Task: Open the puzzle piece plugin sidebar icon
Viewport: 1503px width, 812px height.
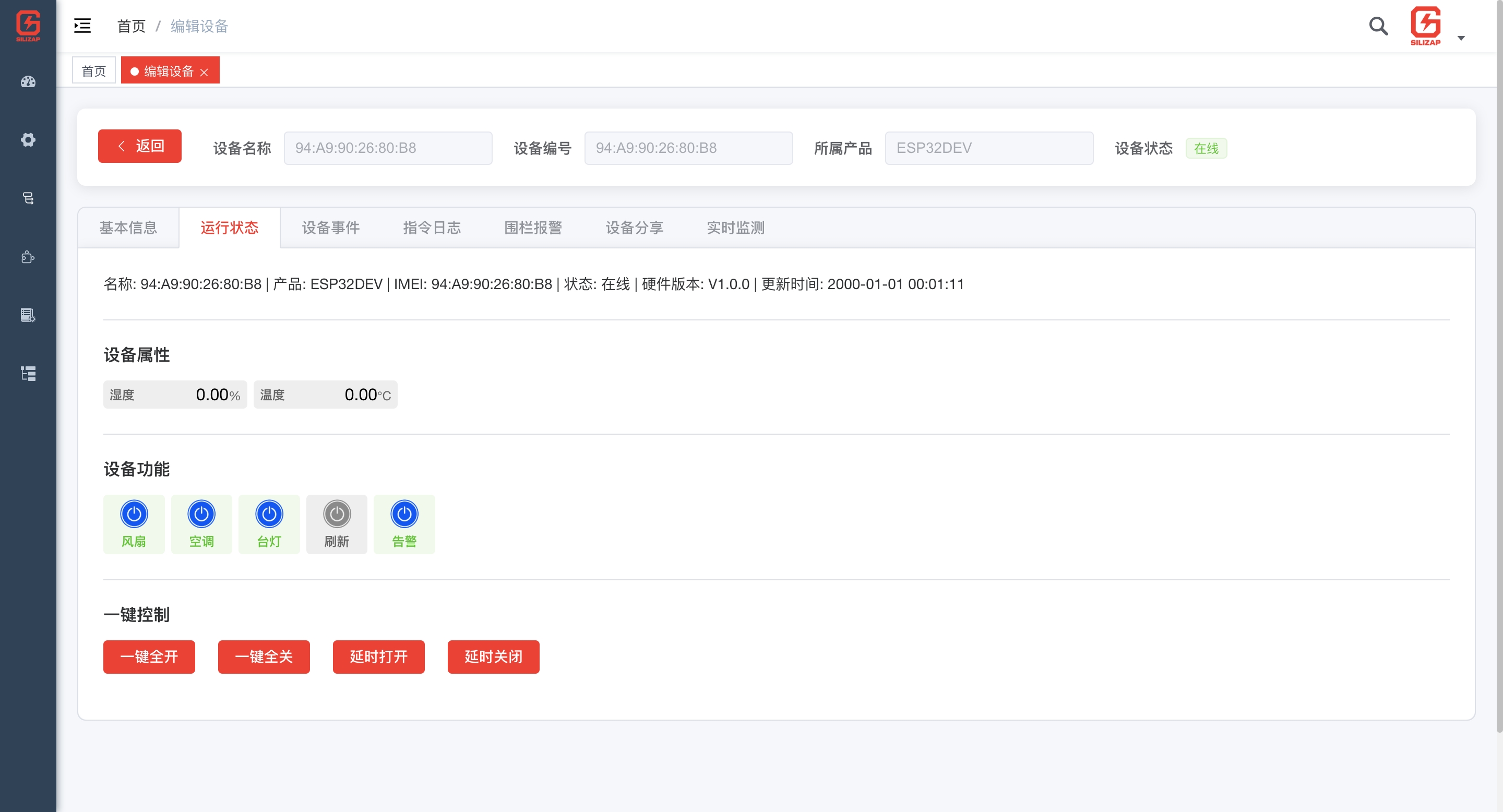Action: (x=28, y=257)
